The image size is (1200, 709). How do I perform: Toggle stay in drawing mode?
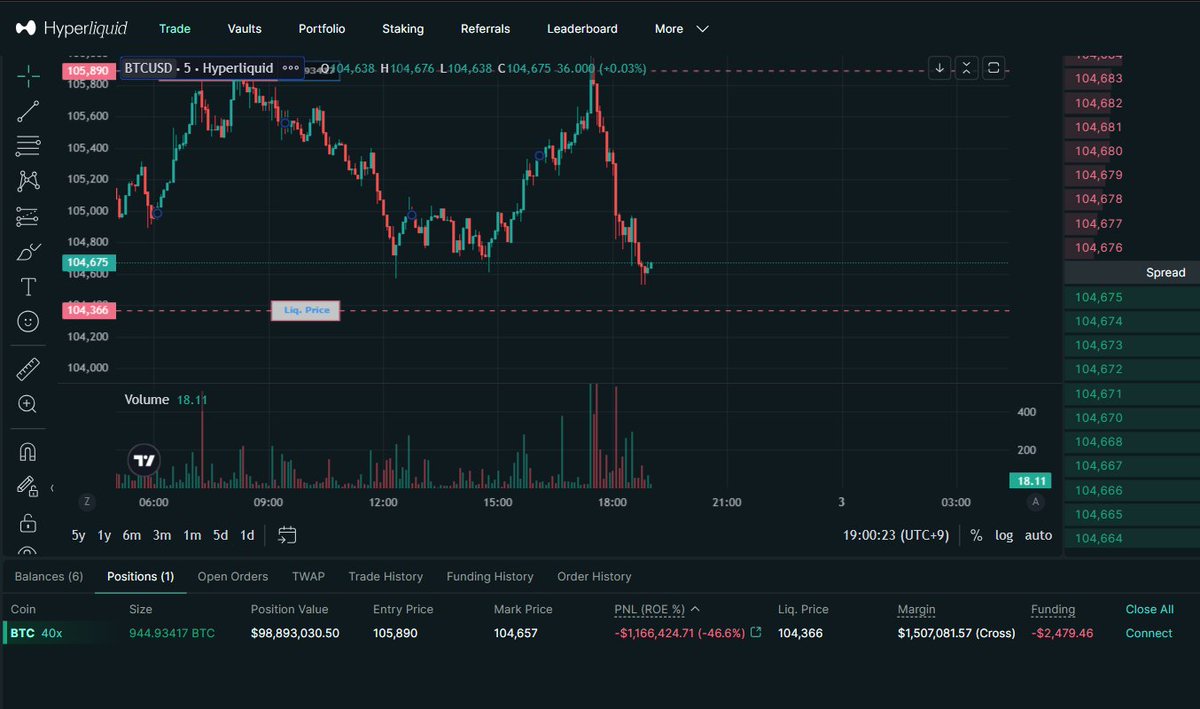coord(28,487)
